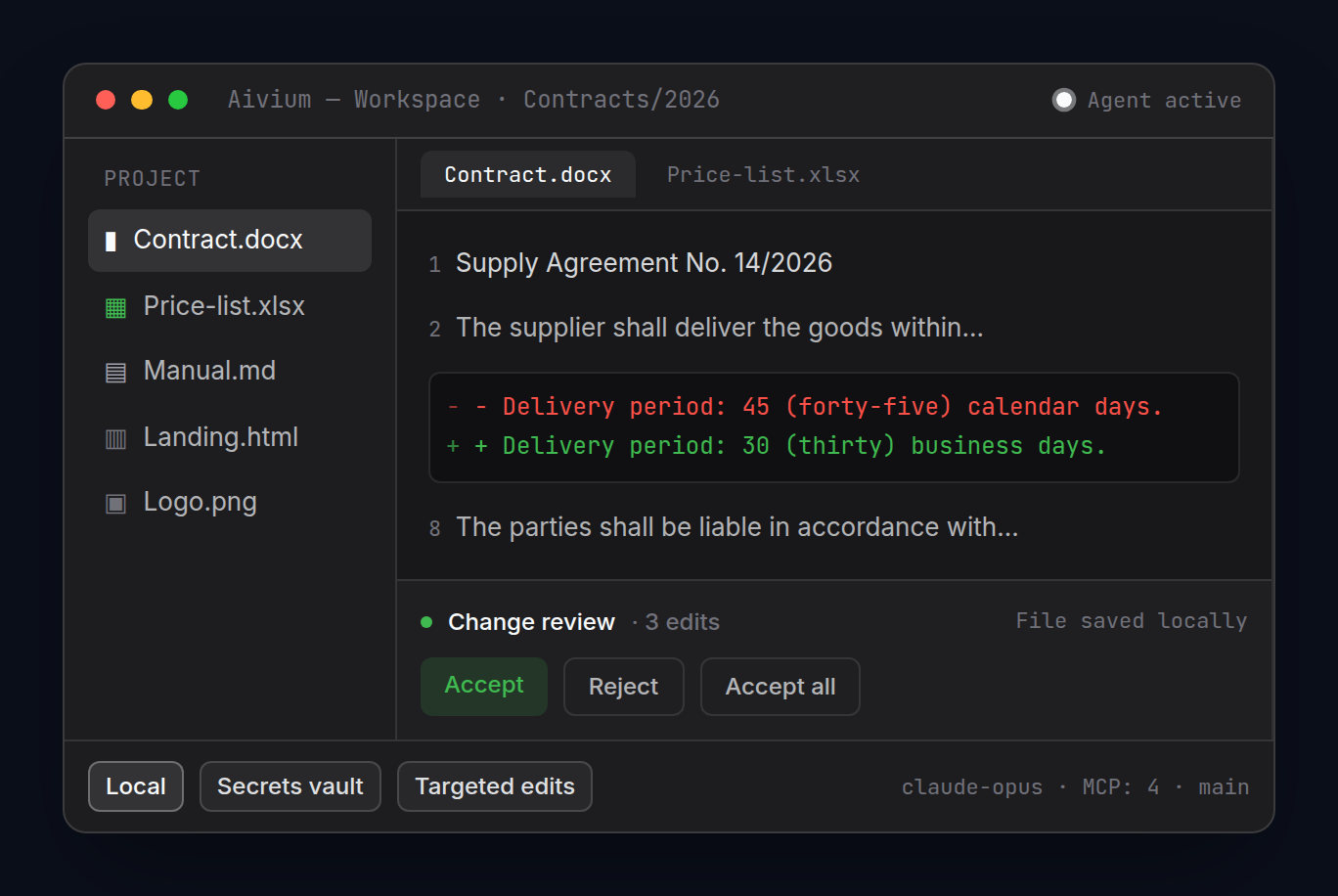
Task: Open Contract.docx in the project sidebar
Action: pyautogui.click(x=230, y=241)
